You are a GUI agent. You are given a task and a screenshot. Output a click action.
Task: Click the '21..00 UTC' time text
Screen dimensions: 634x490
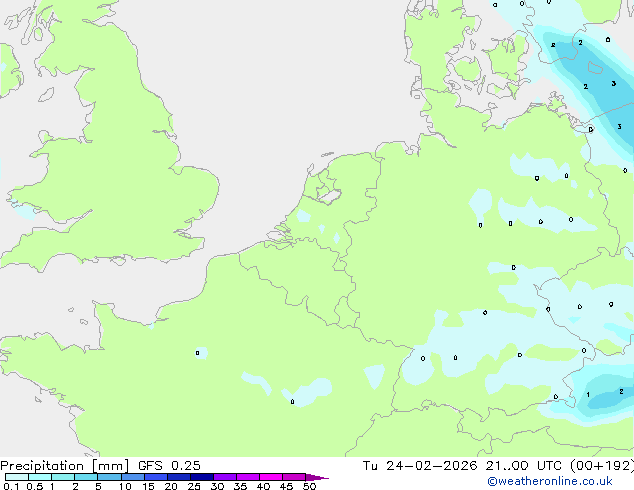(524, 466)
